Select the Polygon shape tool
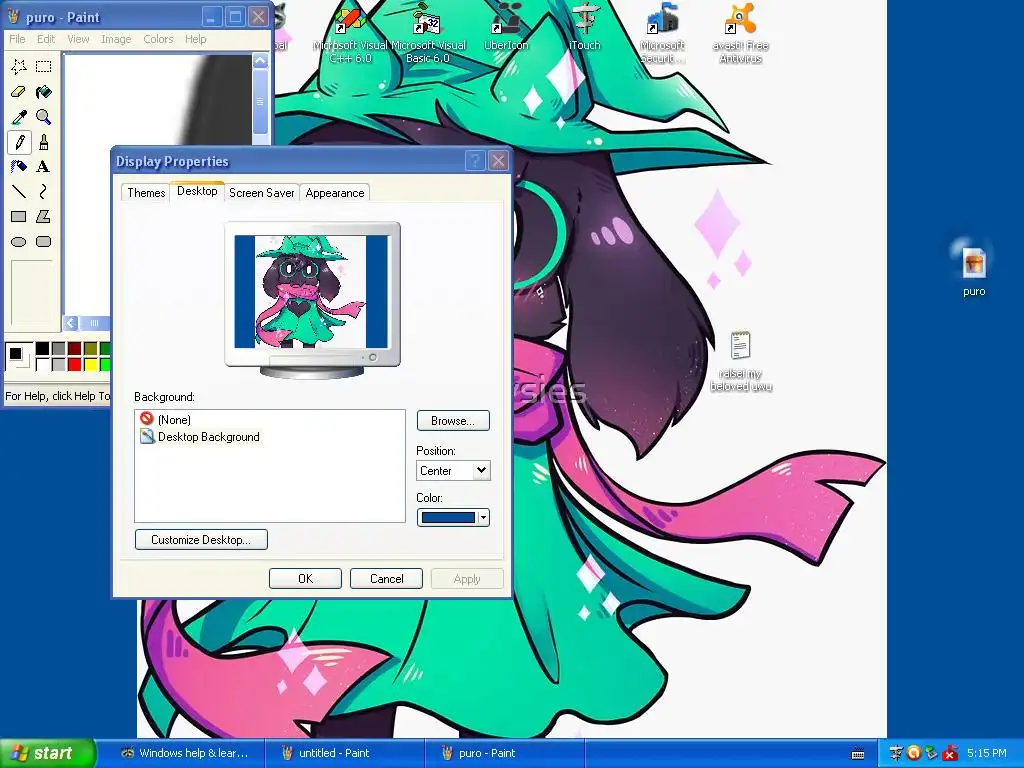 (x=43, y=216)
